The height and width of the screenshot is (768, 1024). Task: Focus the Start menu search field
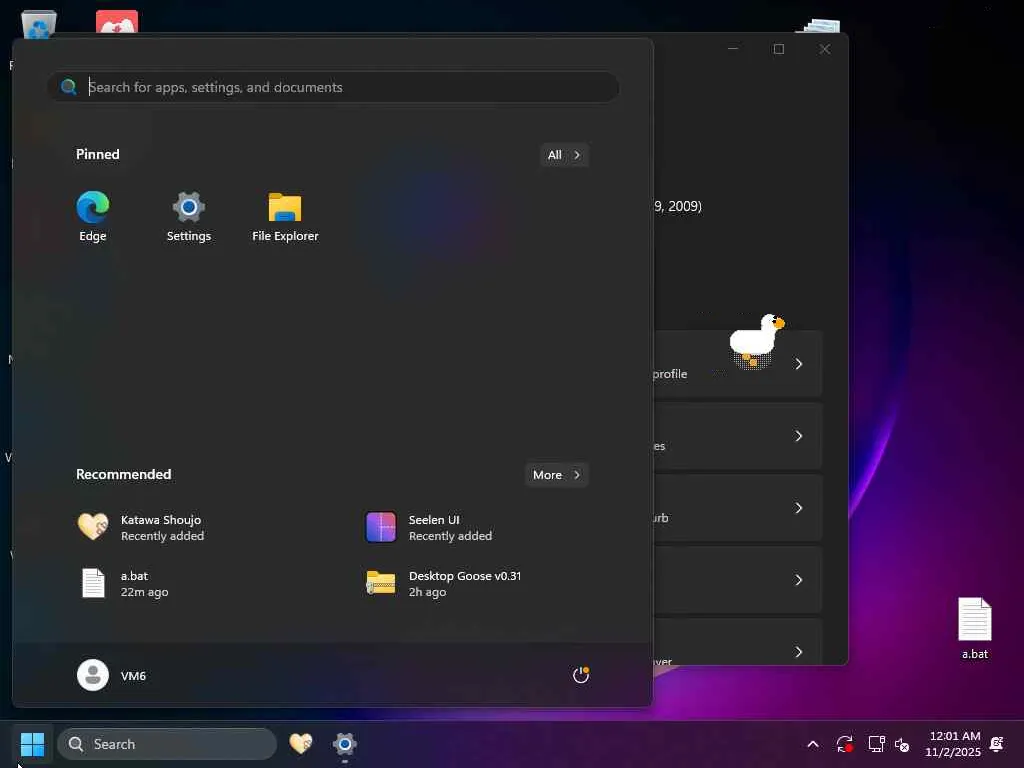[333, 87]
